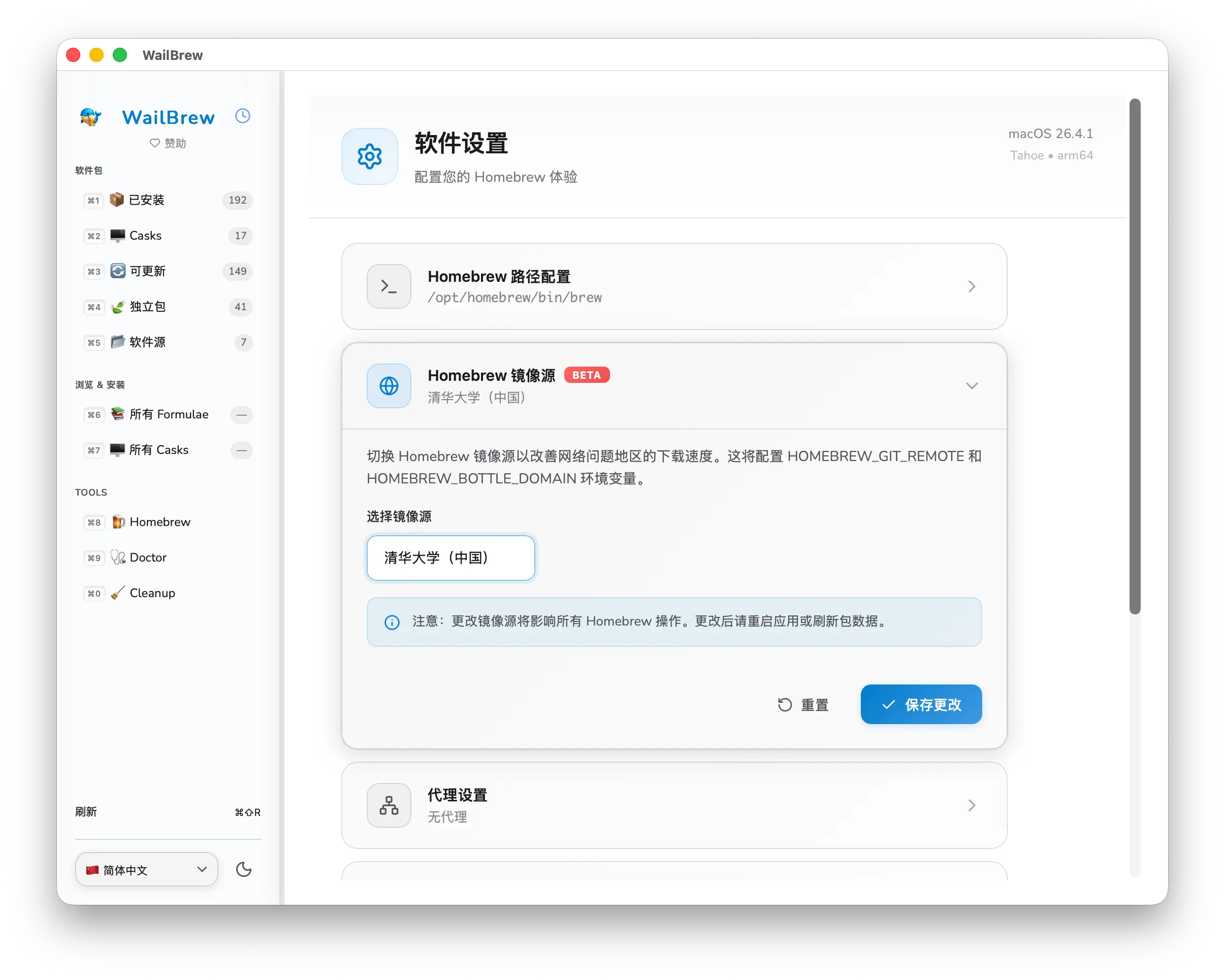1225x980 pixels.
Task: Open the clock history icon beside WailBrew
Action: [x=243, y=116]
